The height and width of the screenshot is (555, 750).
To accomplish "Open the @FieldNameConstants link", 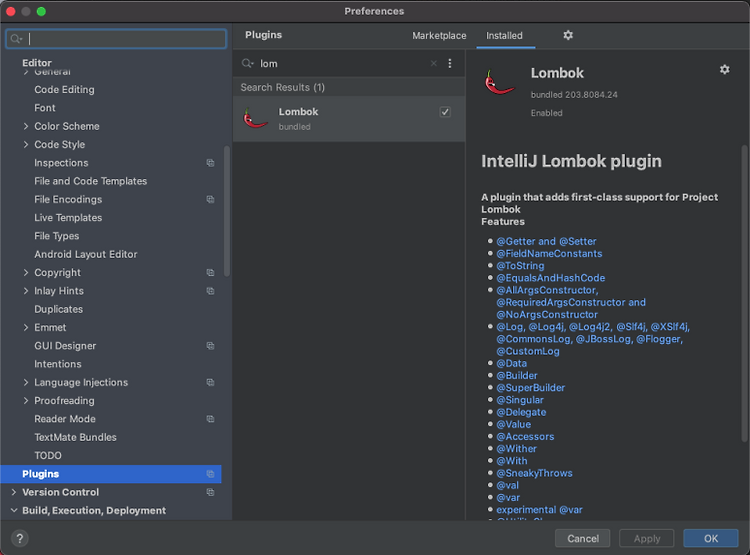I will click(549, 253).
